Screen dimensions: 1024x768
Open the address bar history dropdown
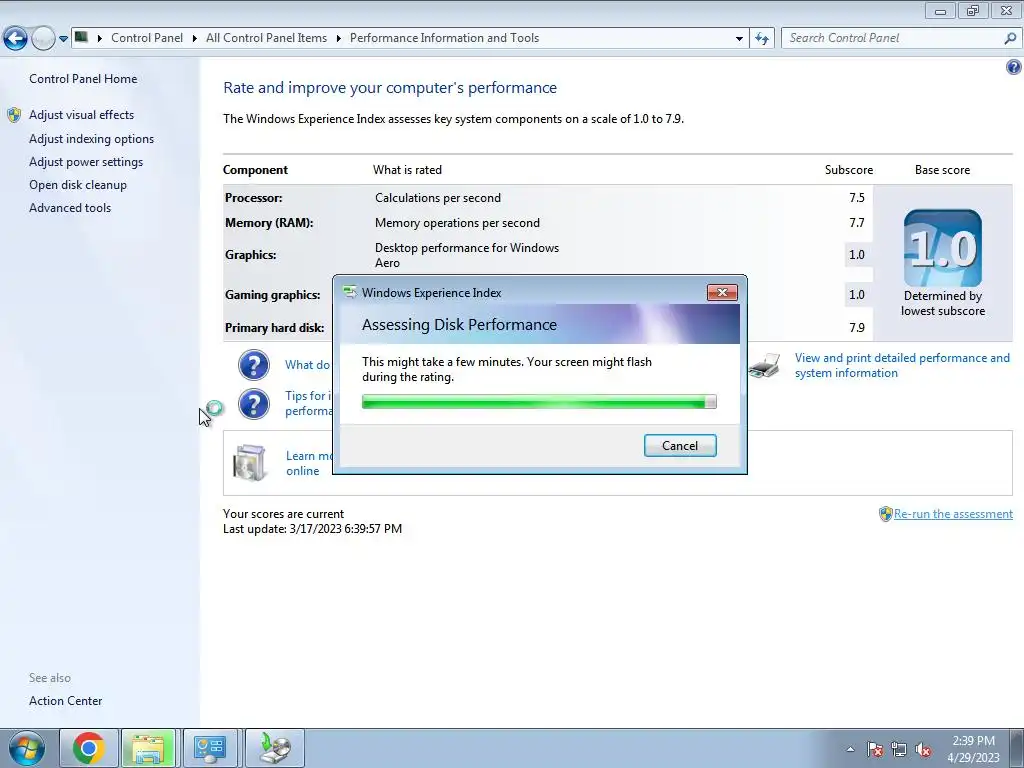(739, 39)
